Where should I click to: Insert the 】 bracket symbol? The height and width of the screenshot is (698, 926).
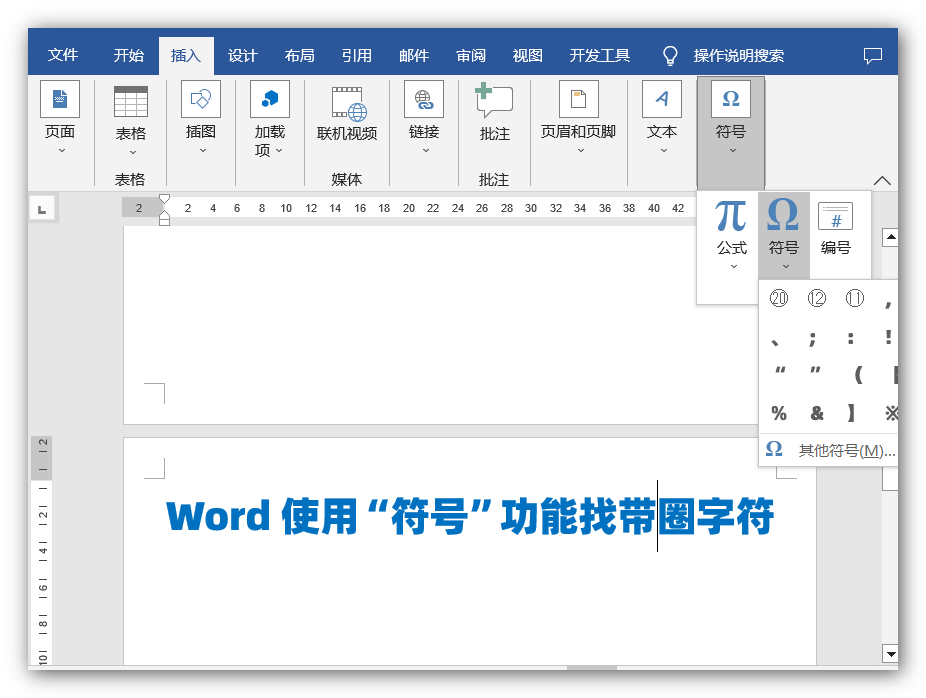851,413
